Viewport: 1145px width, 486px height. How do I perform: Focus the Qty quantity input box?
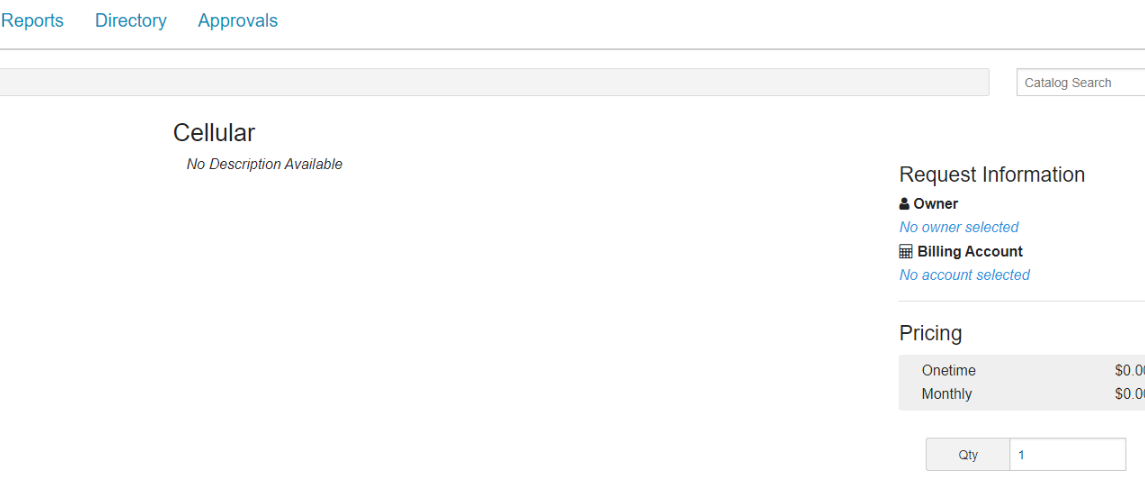click(x=1067, y=455)
